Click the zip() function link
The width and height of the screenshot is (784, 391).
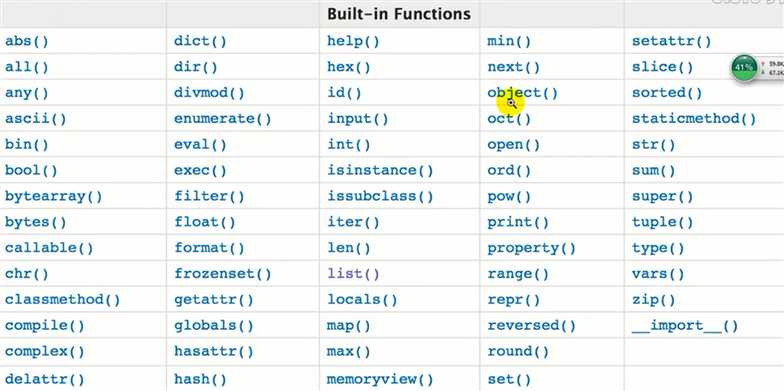pos(653,300)
